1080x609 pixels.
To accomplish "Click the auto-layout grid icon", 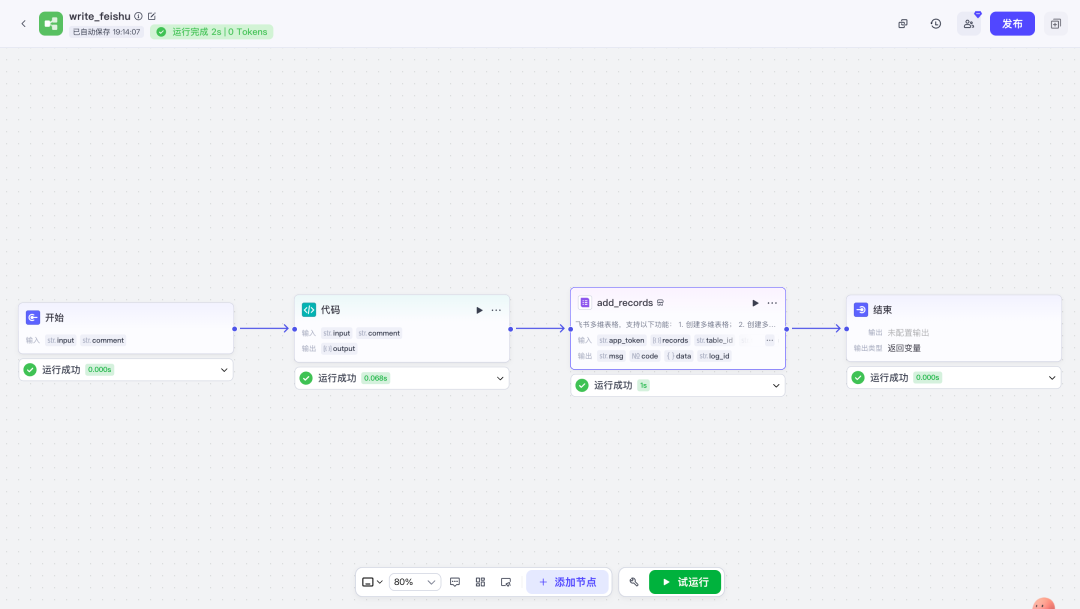I will pyautogui.click(x=480, y=582).
